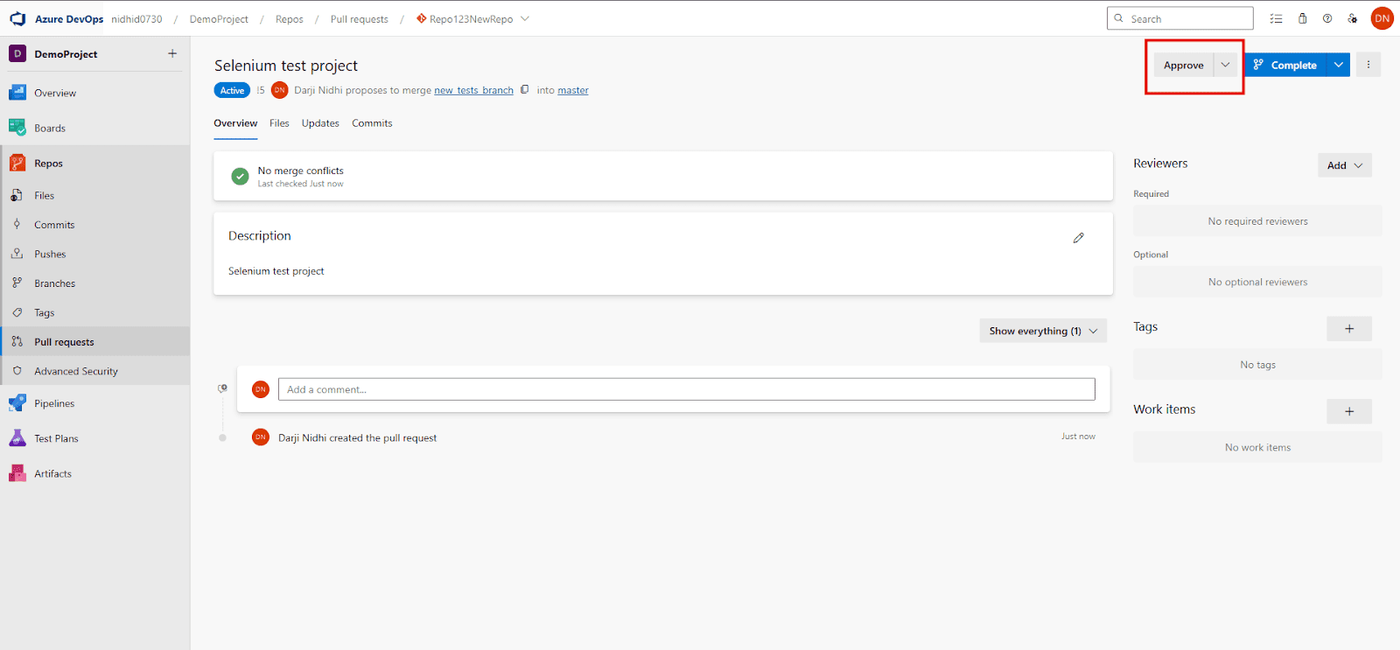Click the No merge conflicts status text
The width and height of the screenshot is (1400, 650).
(301, 171)
